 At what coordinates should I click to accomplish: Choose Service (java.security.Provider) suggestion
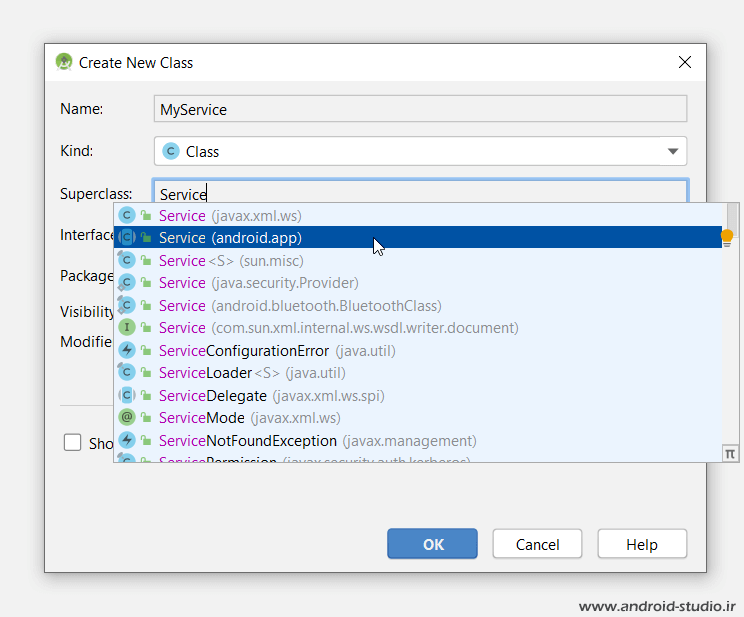coord(258,283)
